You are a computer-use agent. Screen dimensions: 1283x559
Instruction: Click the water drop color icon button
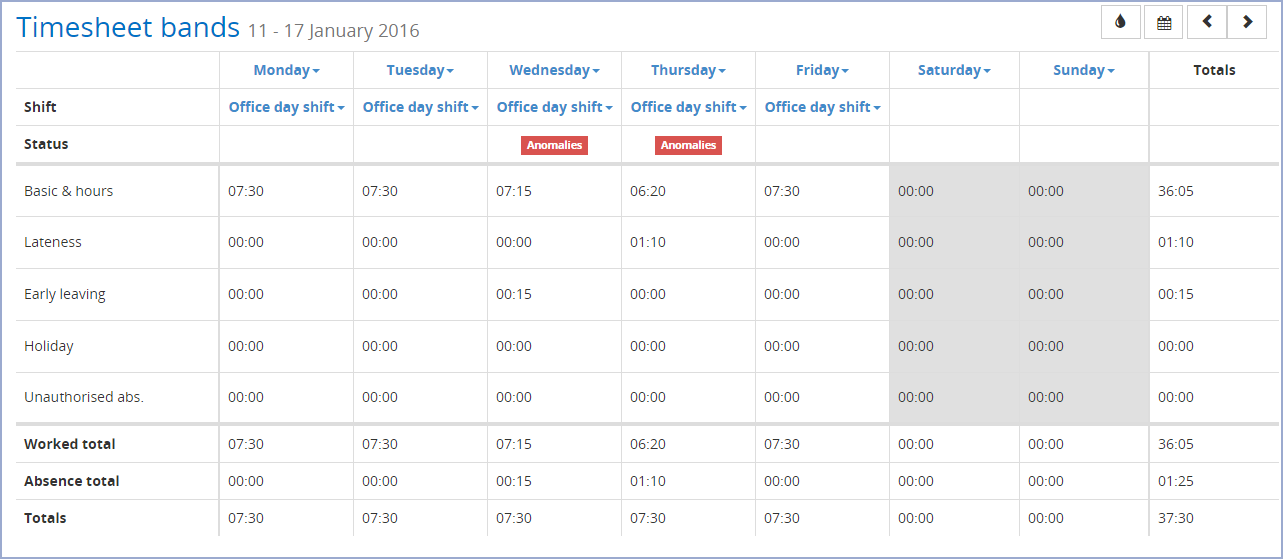(x=1121, y=22)
